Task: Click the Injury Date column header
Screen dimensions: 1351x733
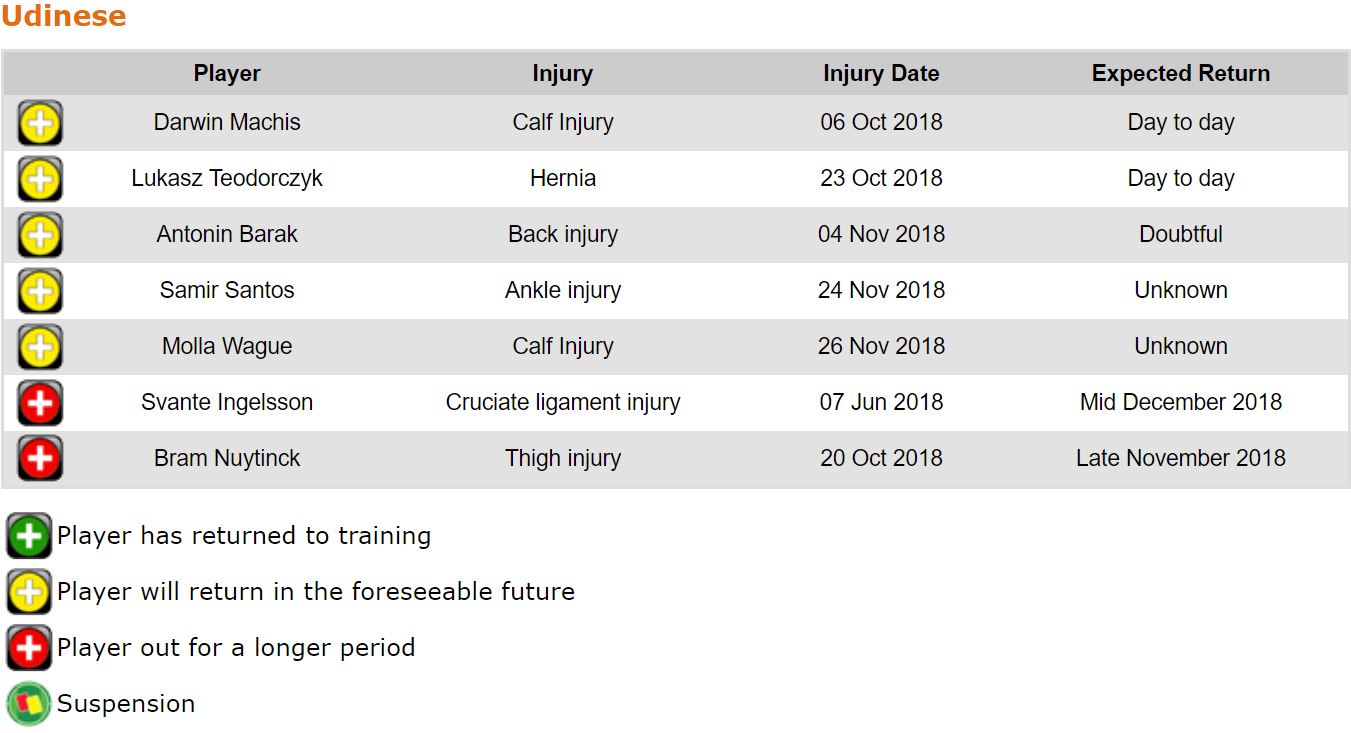Action: (x=881, y=74)
